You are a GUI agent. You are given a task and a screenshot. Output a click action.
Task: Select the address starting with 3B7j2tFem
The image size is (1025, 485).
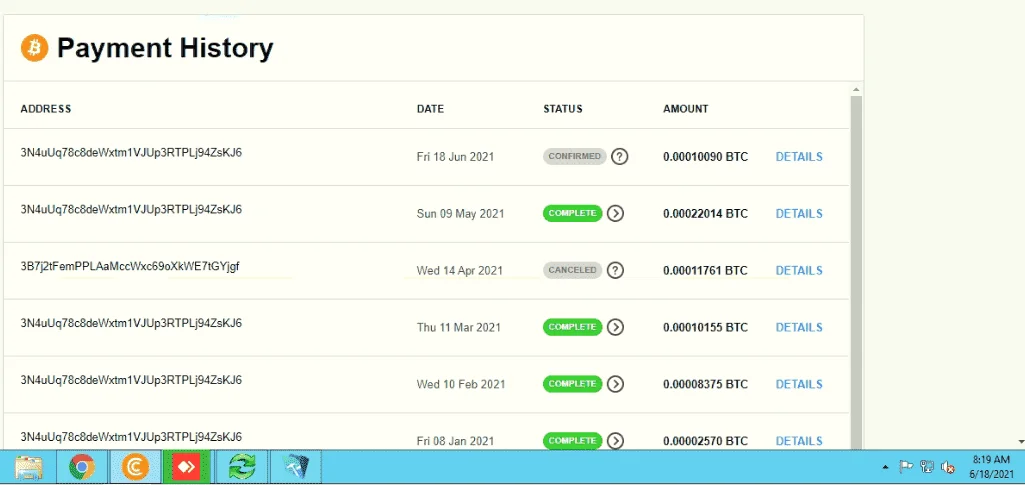coord(130,267)
